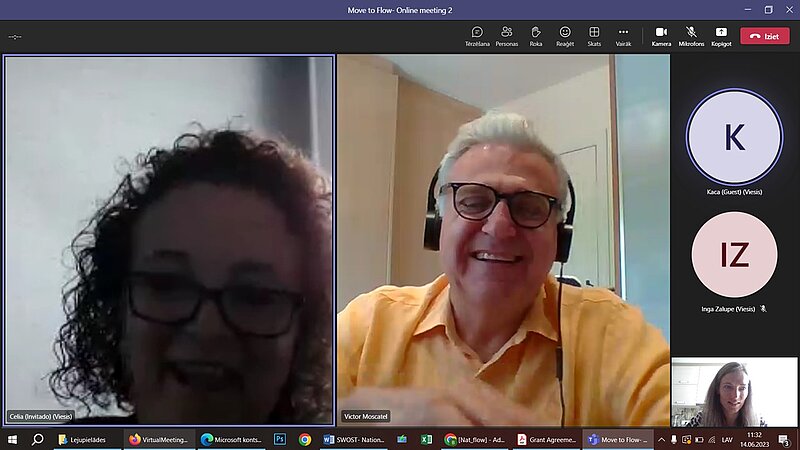Share your screen with Kopīgot
Screen dimensions: 800x450
point(721,36)
